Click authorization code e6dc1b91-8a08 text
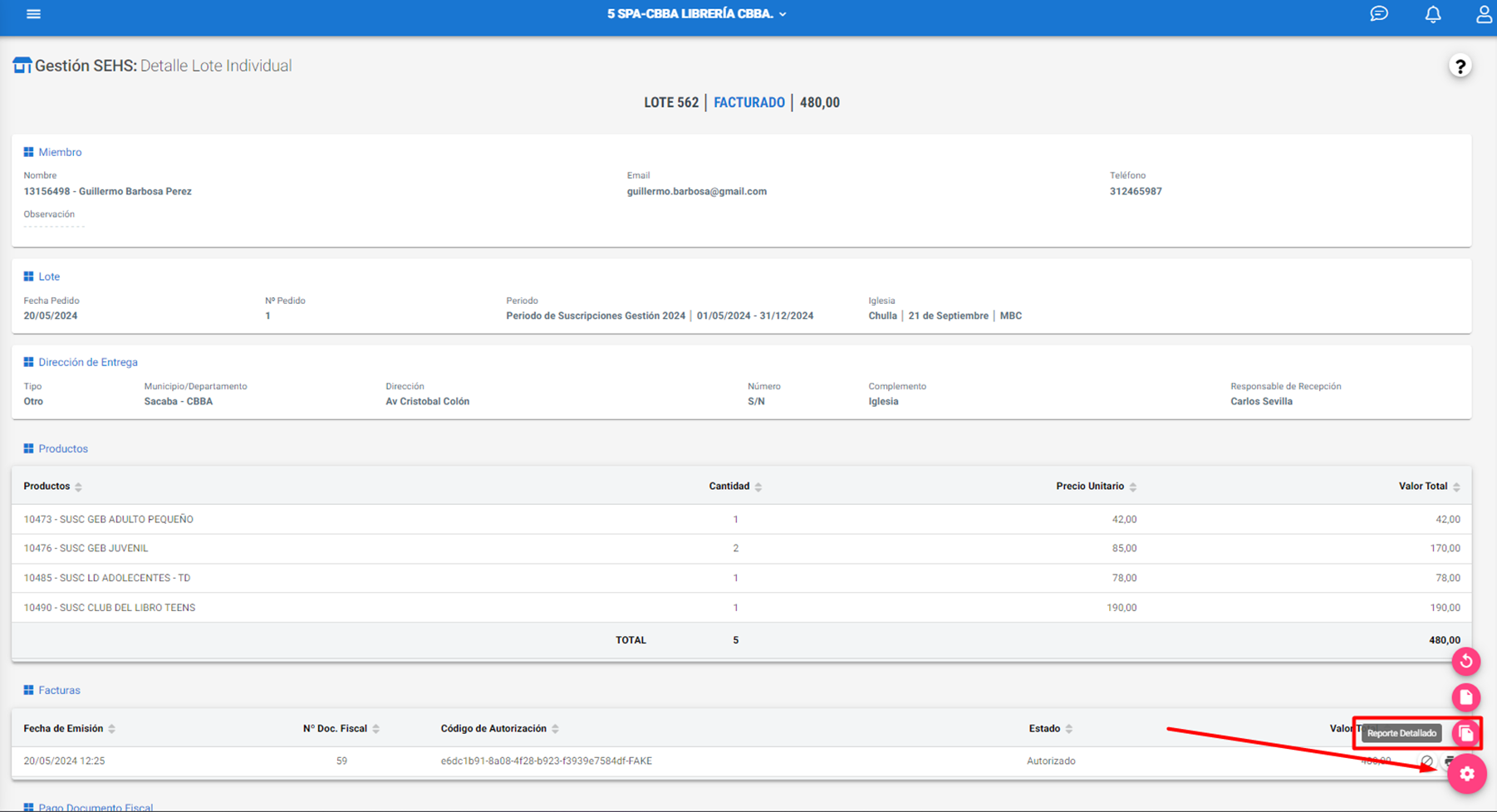The width and height of the screenshot is (1497, 812). pyautogui.click(x=546, y=761)
